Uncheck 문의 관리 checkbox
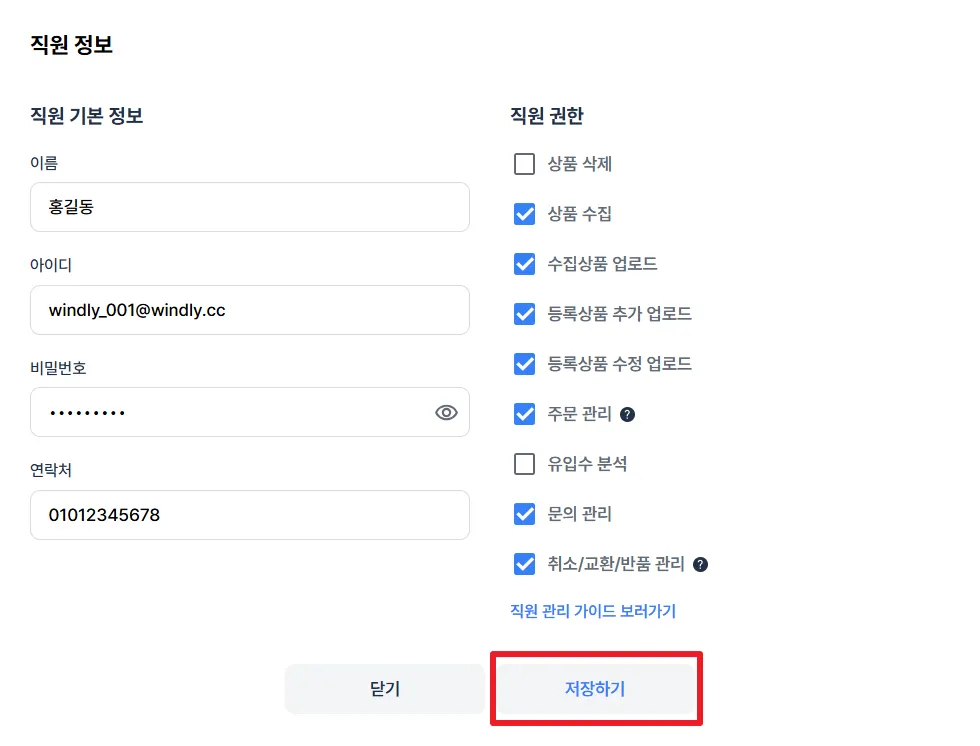 [x=524, y=514]
